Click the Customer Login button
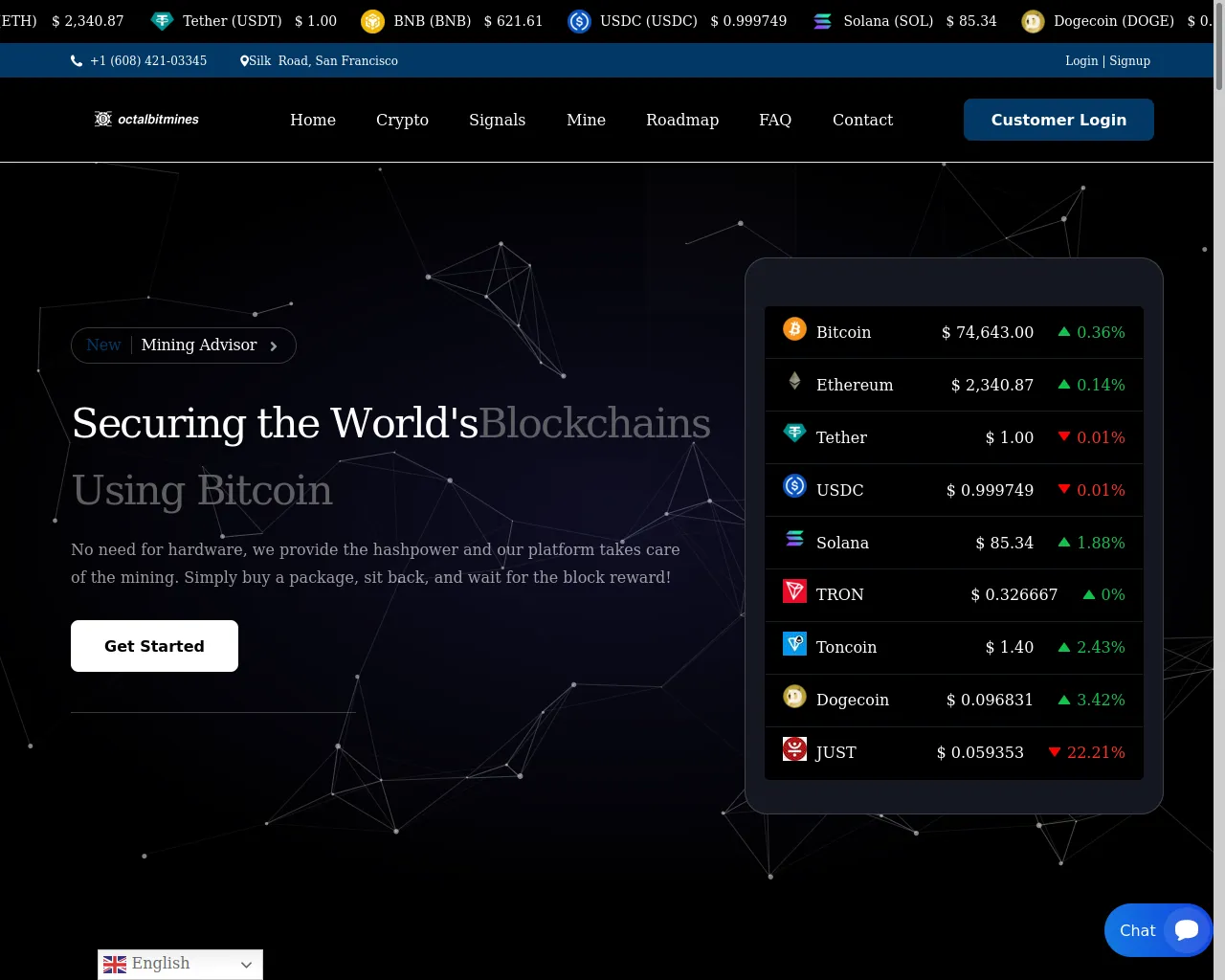The image size is (1225, 980). (x=1058, y=120)
